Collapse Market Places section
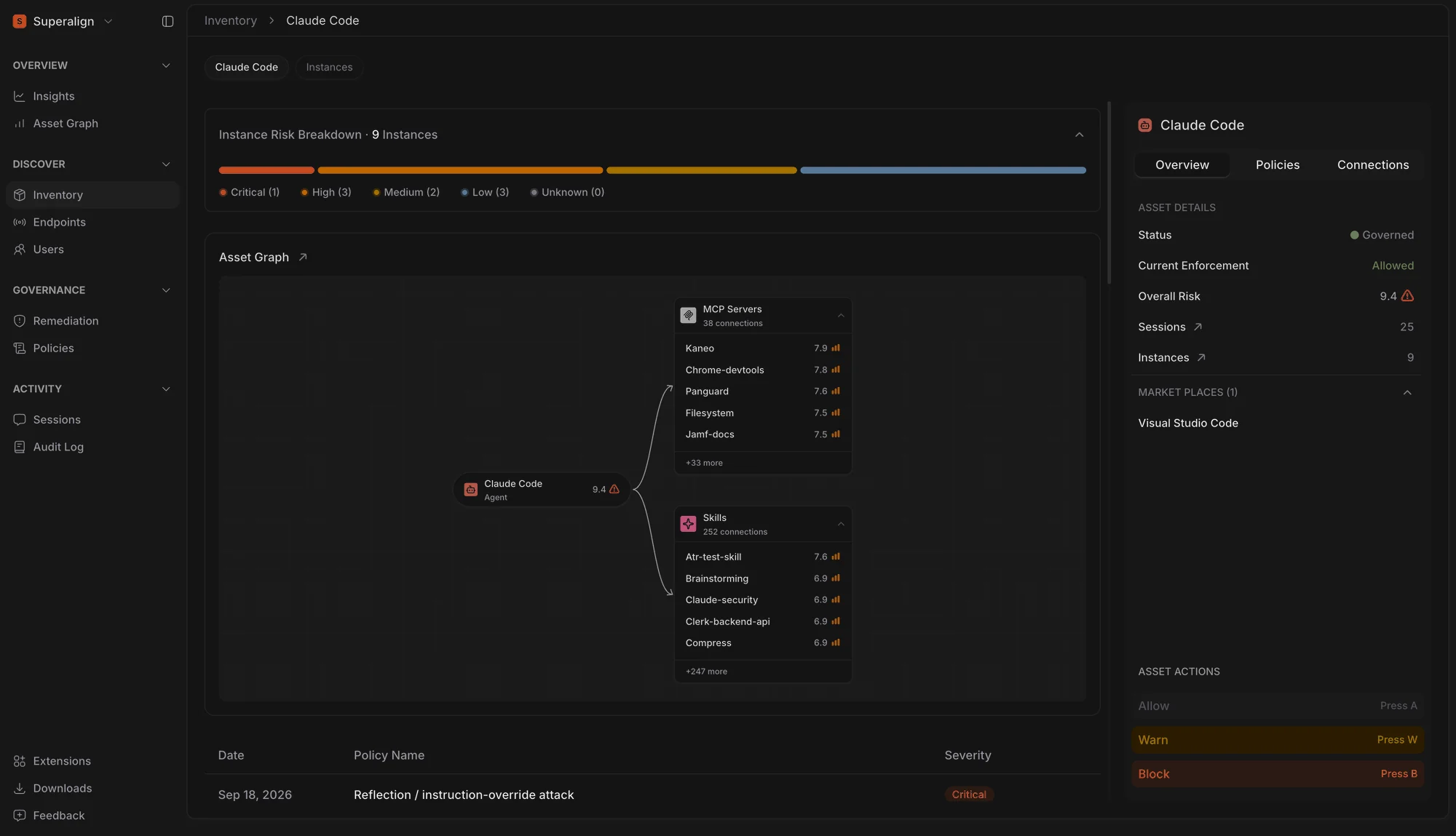Viewport: 1456px width, 836px height. click(1407, 393)
